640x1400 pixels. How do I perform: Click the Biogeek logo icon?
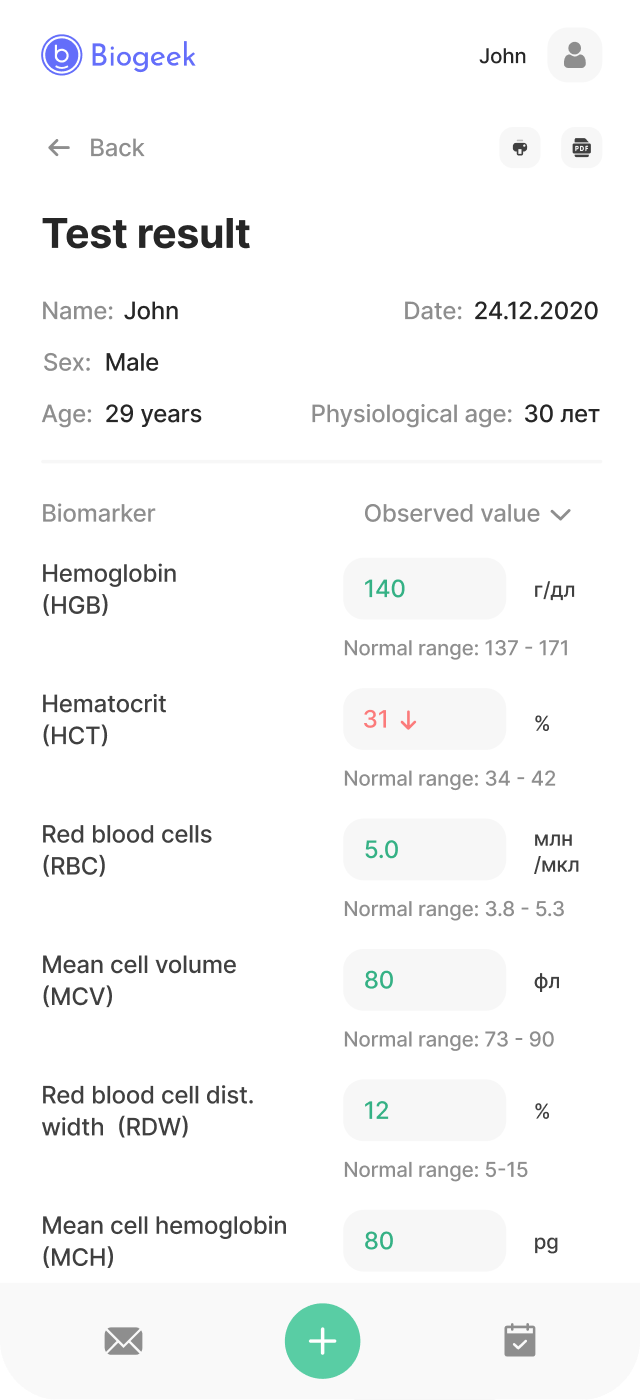60,56
